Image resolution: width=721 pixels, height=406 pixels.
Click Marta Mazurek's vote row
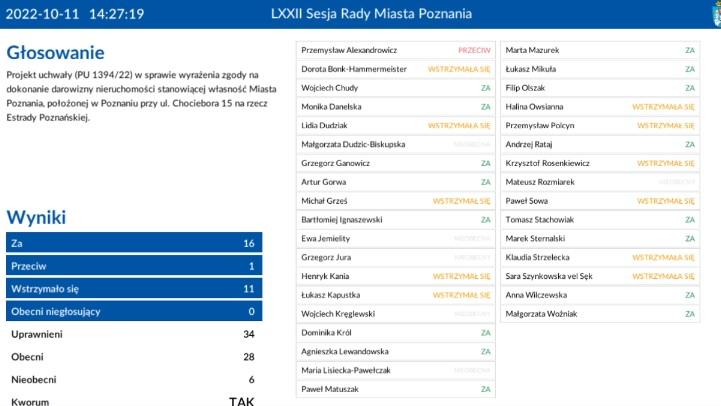click(599, 50)
